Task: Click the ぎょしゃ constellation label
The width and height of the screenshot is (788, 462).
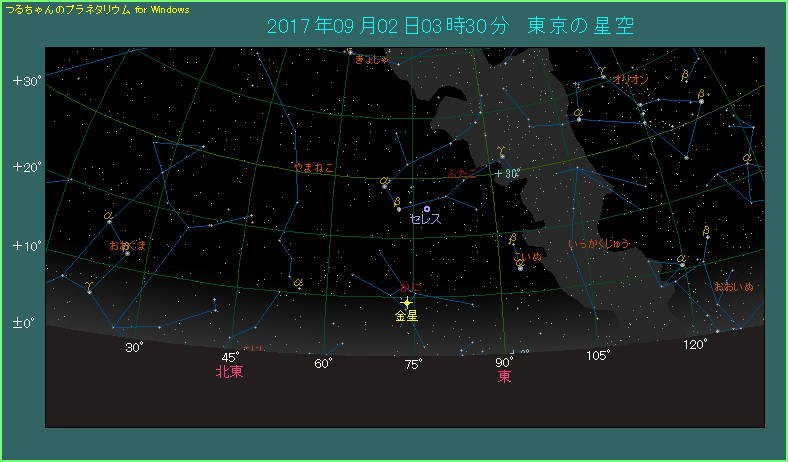Action: pos(372,59)
